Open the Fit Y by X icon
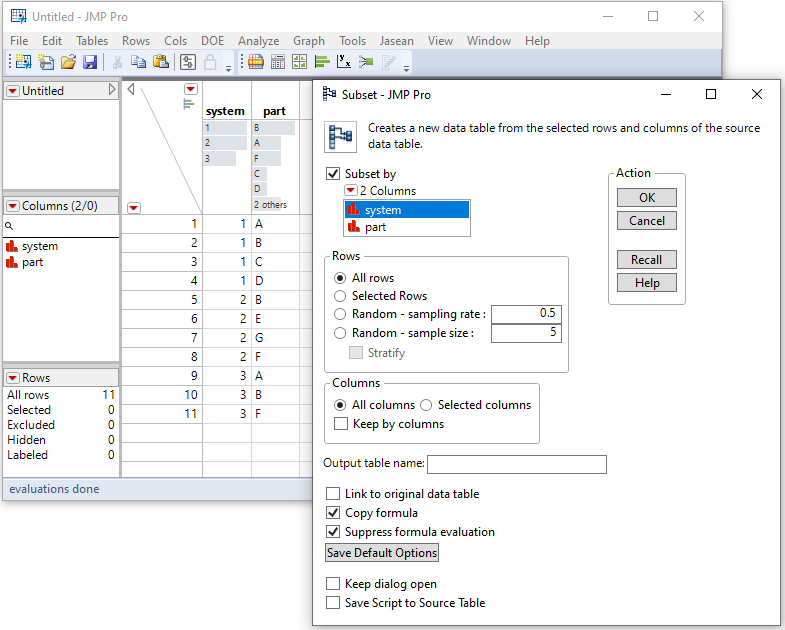The height and width of the screenshot is (630, 785). click(x=344, y=62)
